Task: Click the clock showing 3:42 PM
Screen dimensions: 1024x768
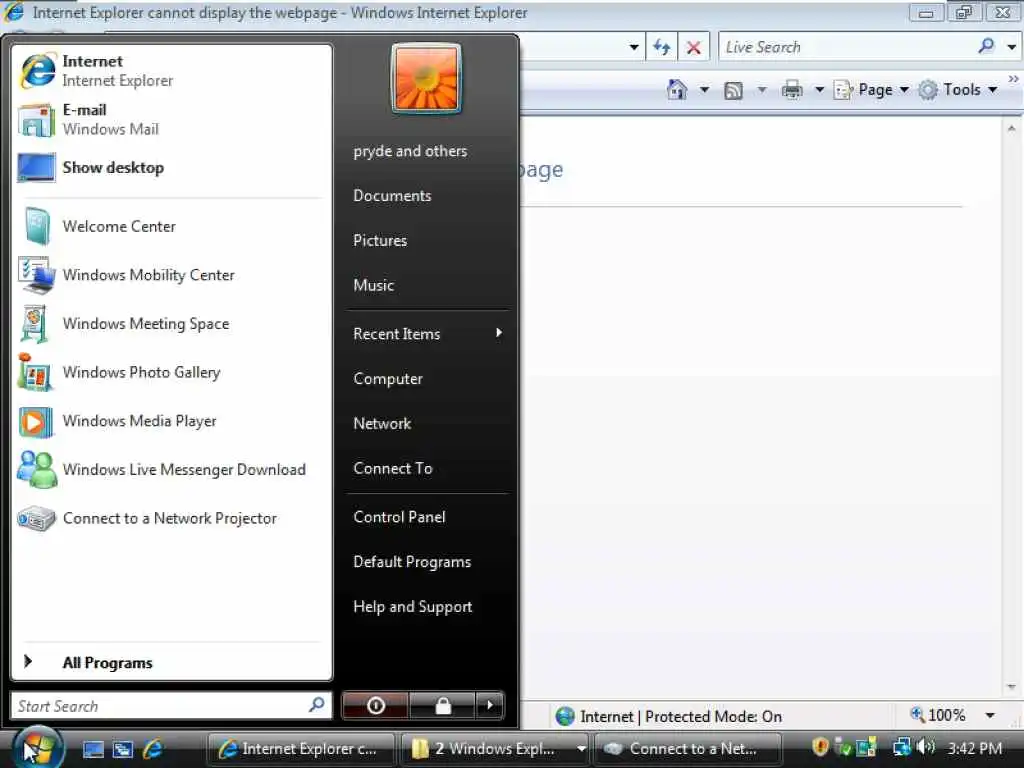Action: coord(975,748)
